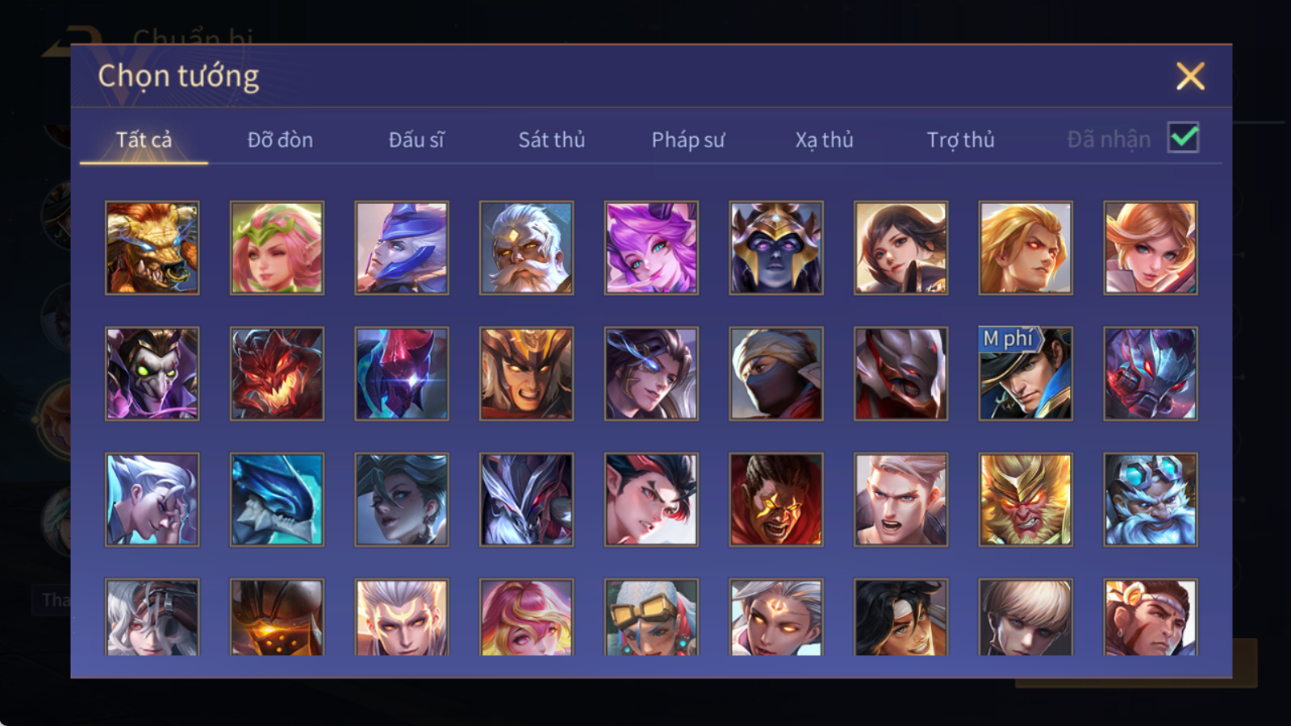
Task: Pick the golden-helmeted dark-faced hero
Action: (x=776, y=248)
